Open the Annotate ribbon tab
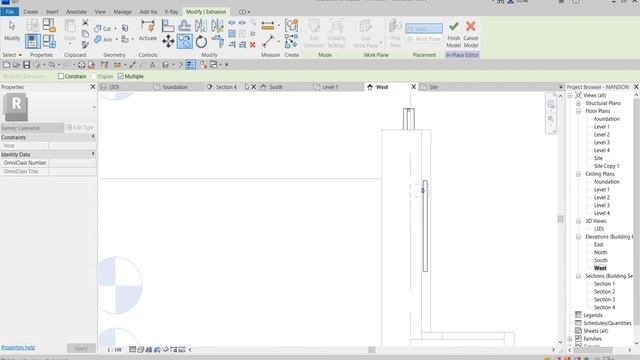 tap(76, 12)
